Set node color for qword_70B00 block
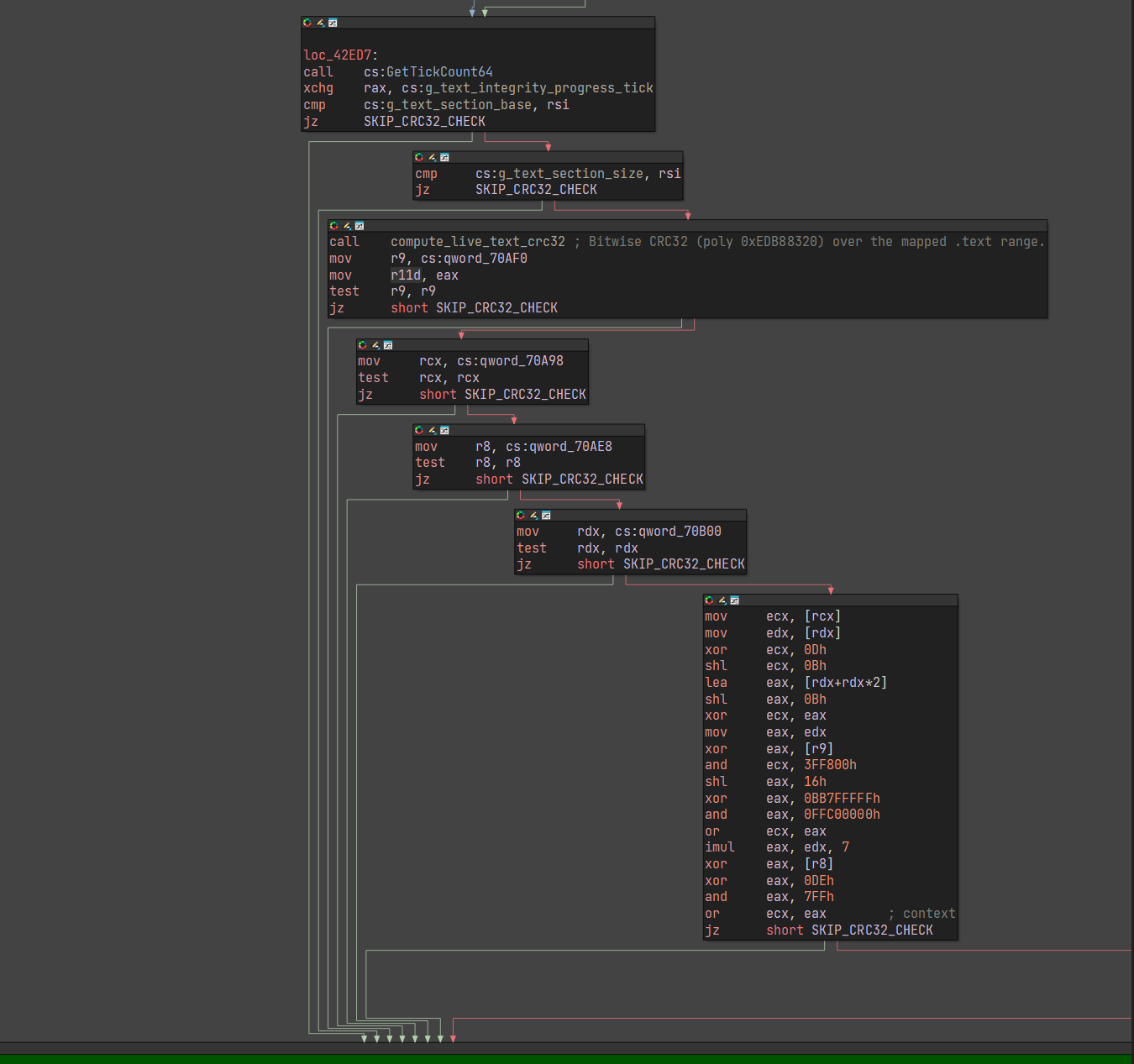The image size is (1134, 1064). coord(521,516)
